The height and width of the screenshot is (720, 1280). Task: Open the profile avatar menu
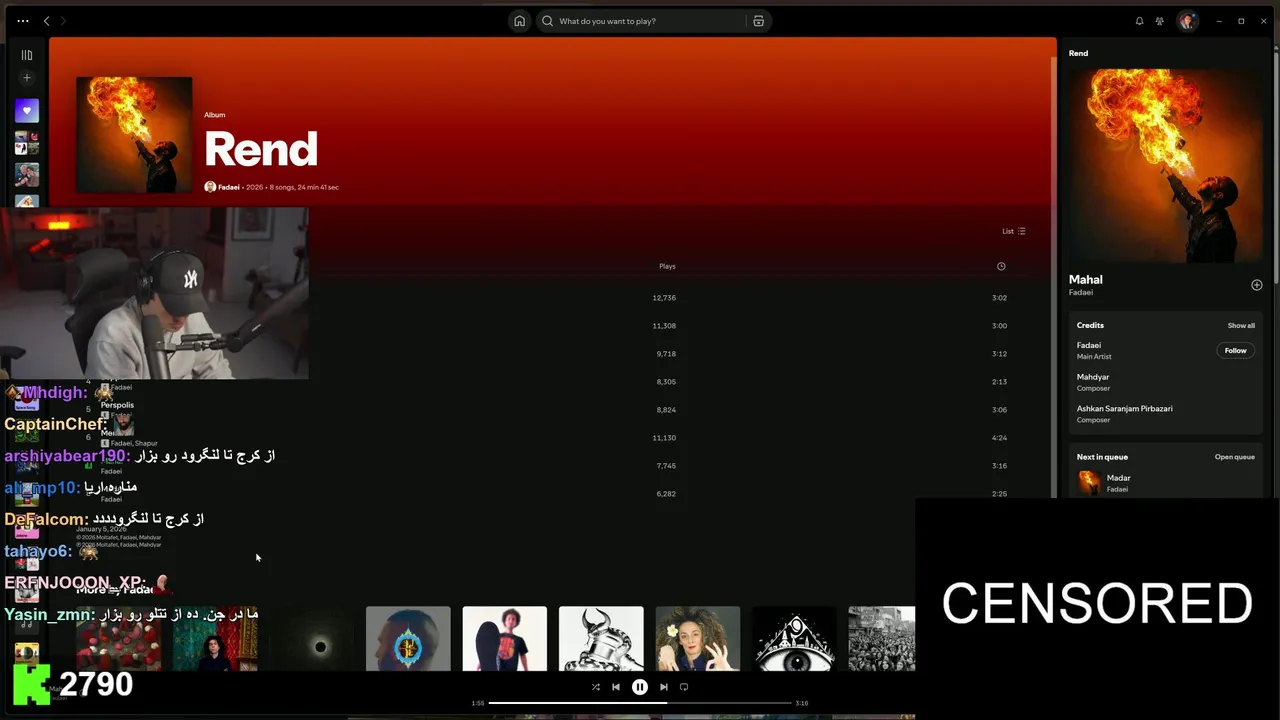[x=1187, y=21]
